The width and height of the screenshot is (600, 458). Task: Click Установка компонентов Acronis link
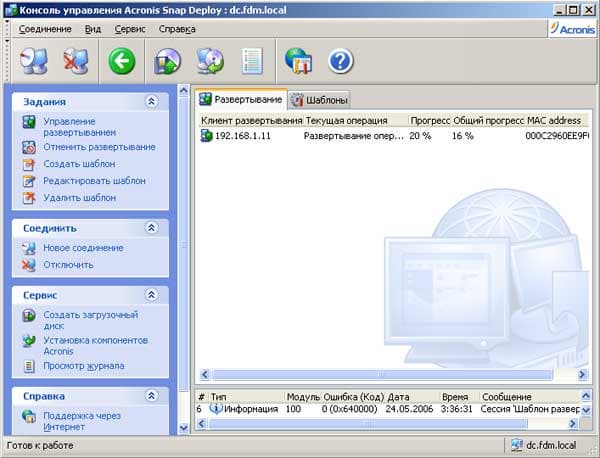click(x=96, y=346)
